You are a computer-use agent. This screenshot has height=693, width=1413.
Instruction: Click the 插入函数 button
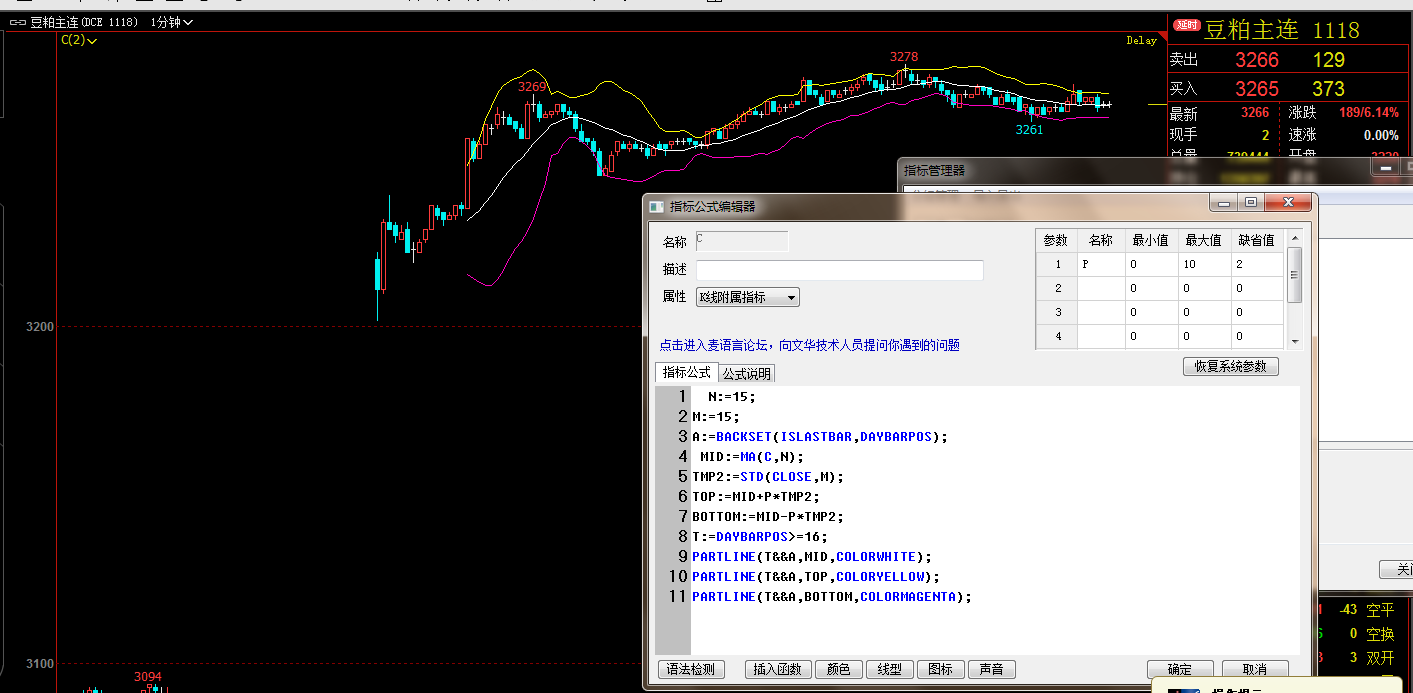click(777, 669)
